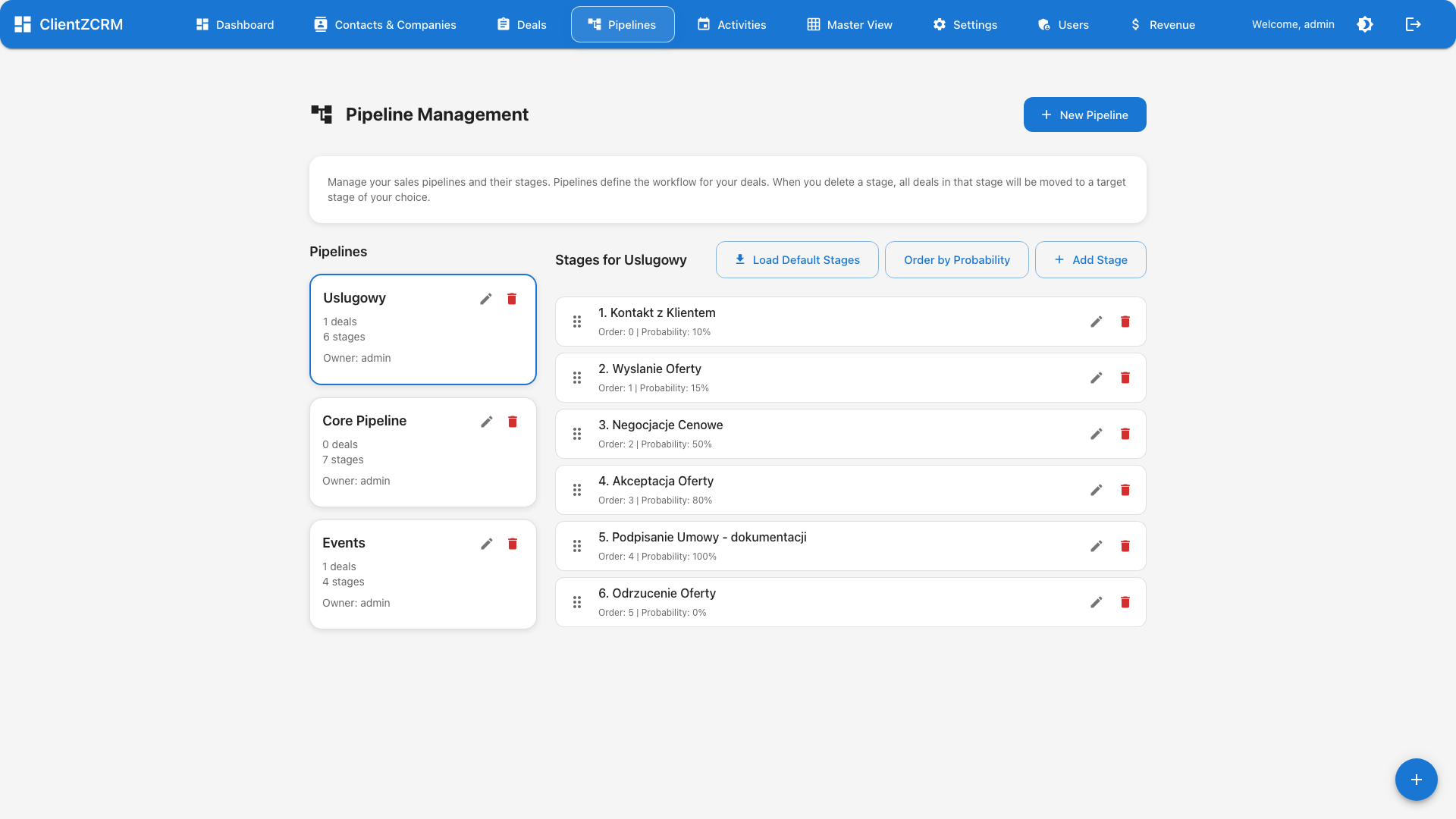The height and width of the screenshot is (819, 1456).
Task: Edit the 'Negocjacje Cenowe' stage
Action: tap(1097, 434)
